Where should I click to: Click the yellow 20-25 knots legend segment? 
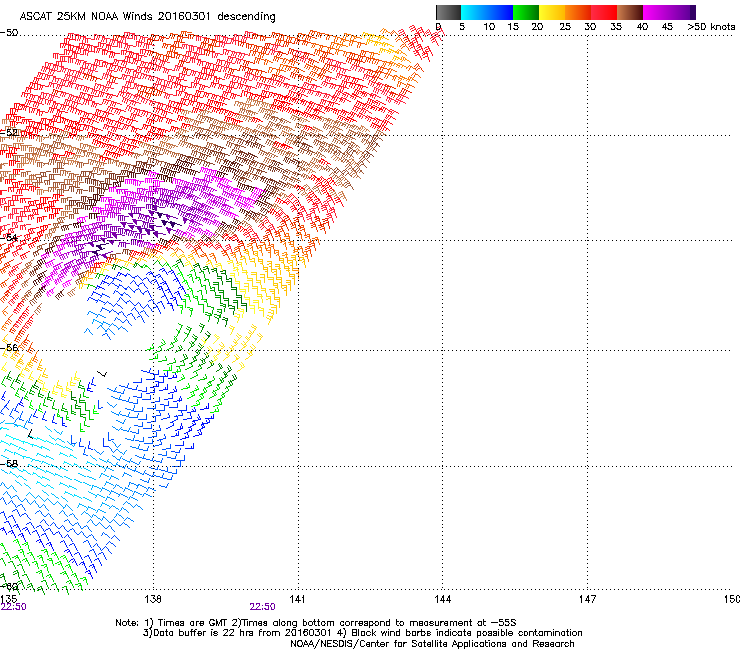(x=552, y=12)
